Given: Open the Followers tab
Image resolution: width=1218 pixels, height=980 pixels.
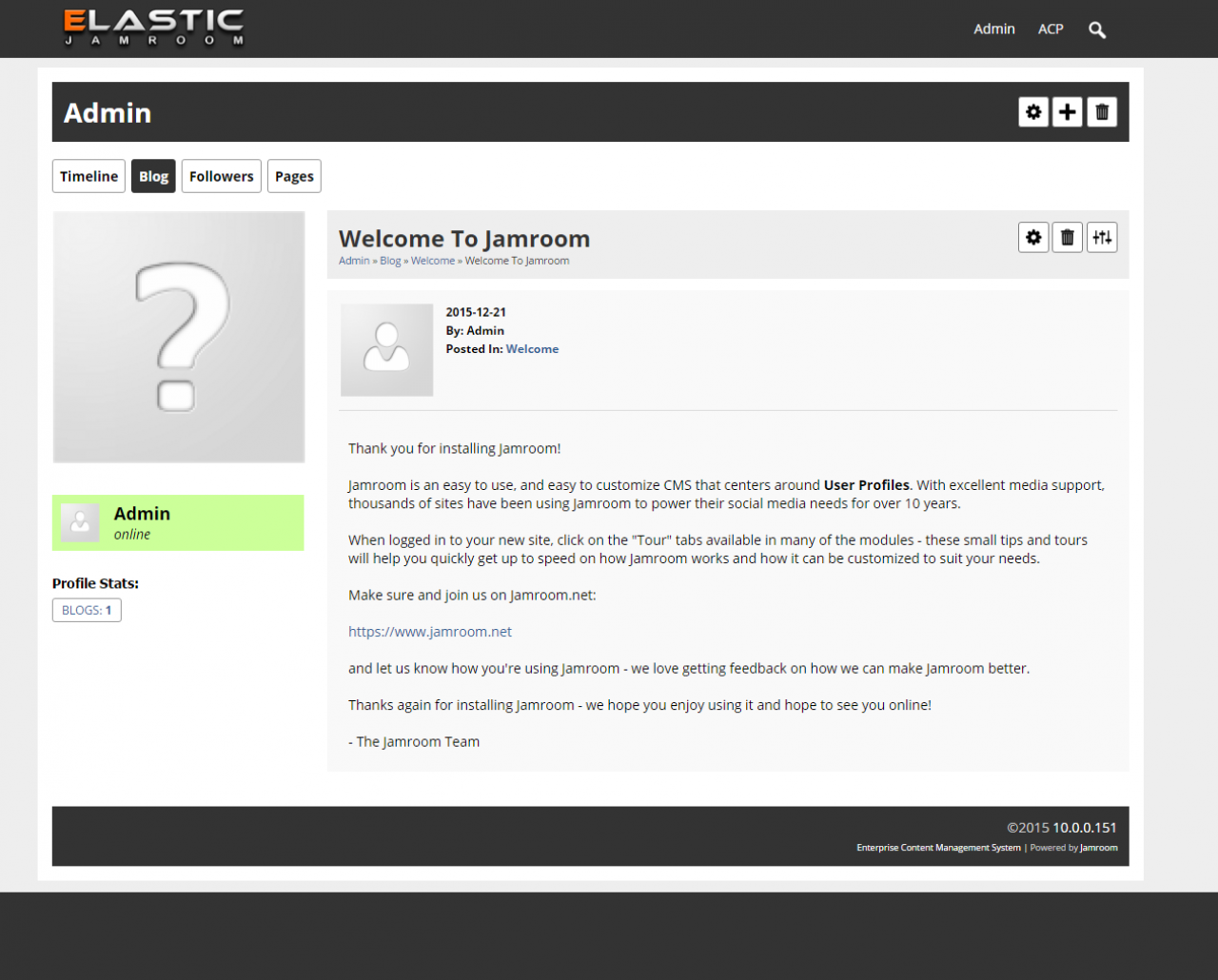Looking at the screenshot, I should pos(222,176).
